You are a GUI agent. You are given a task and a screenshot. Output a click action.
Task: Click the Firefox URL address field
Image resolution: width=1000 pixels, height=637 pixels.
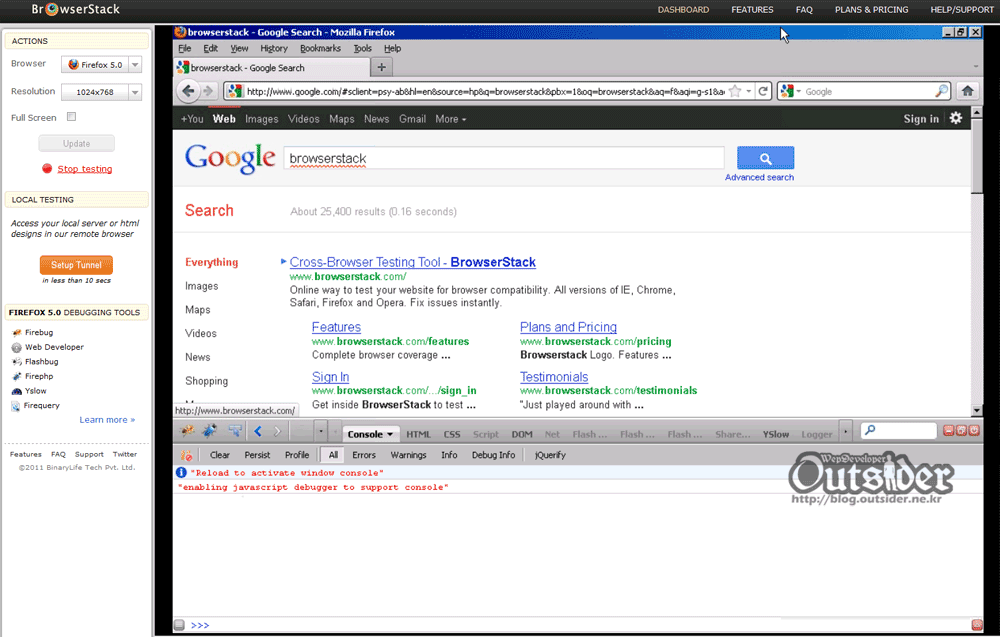[485, 91]
